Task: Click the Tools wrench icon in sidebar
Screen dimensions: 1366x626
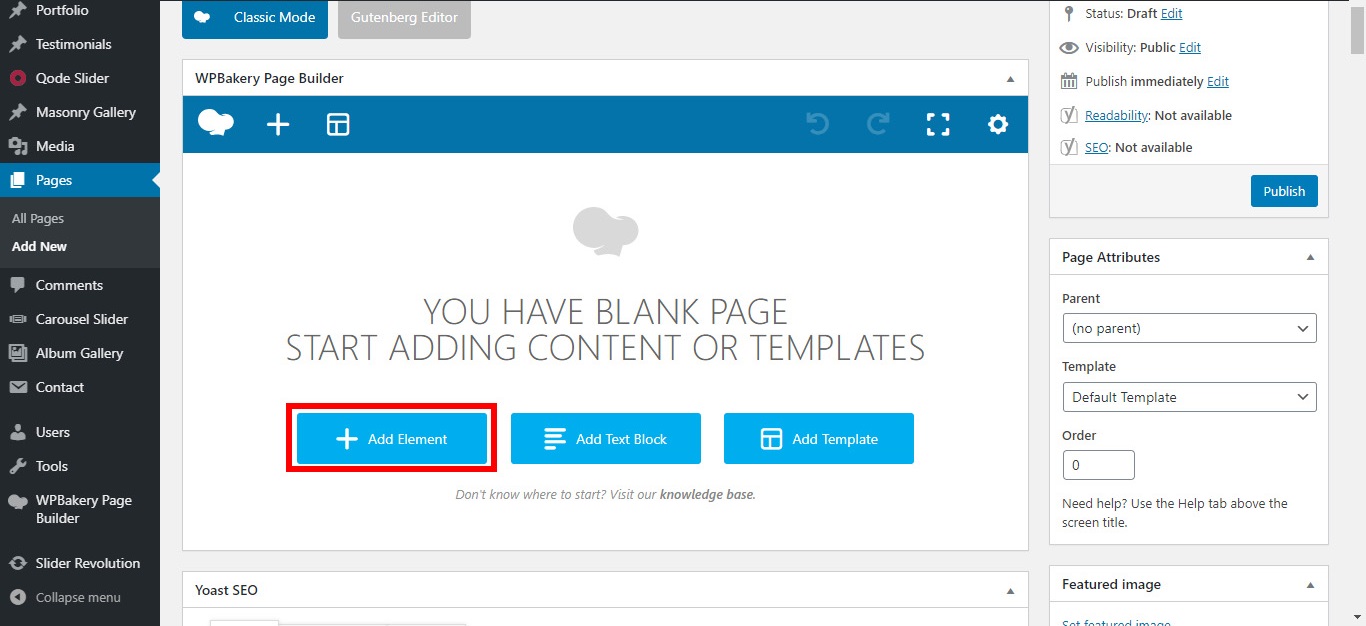Action: click(17, 466)
